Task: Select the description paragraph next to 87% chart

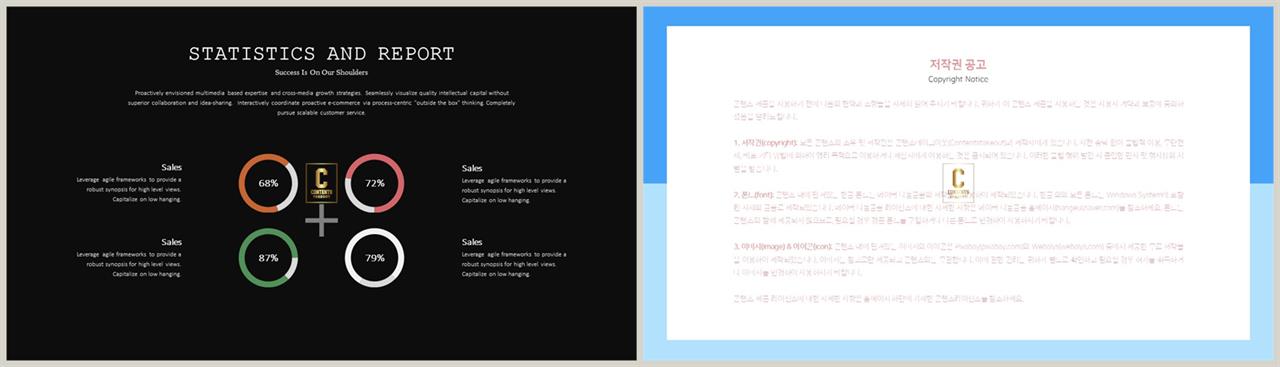Action: click(129, 264)
